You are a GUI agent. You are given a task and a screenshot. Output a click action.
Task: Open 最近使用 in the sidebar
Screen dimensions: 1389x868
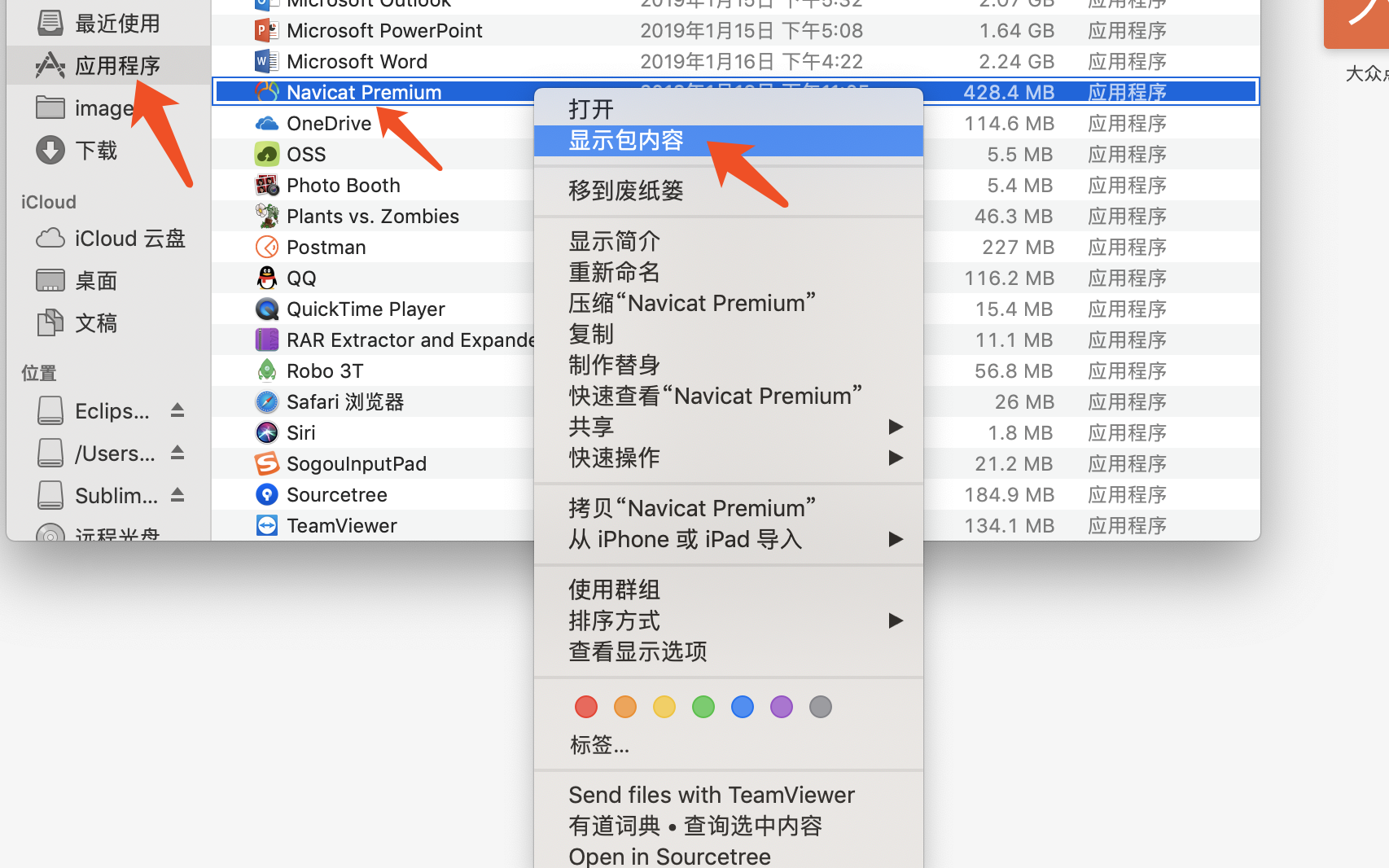(x=108, y=24)
